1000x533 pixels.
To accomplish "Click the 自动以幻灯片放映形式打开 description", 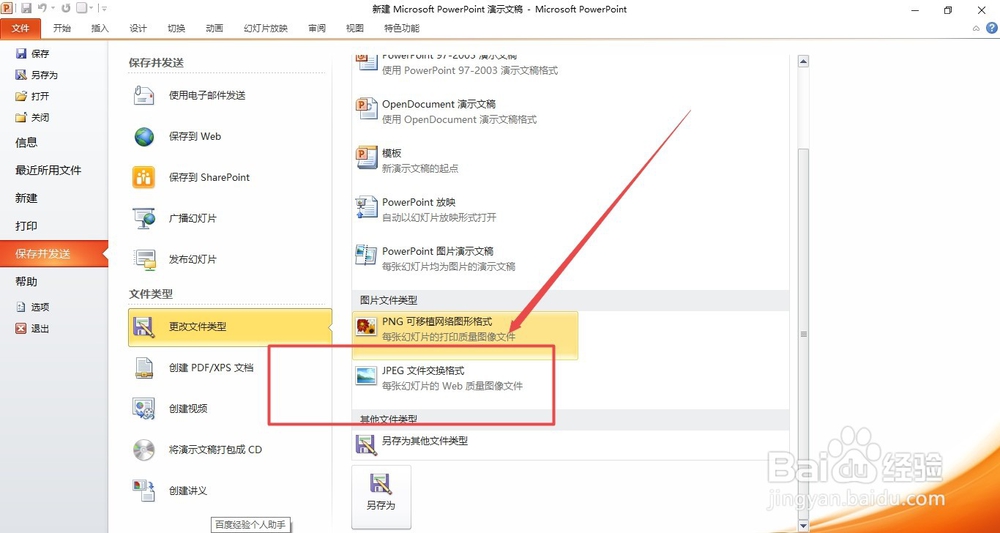I will point(439,217).
